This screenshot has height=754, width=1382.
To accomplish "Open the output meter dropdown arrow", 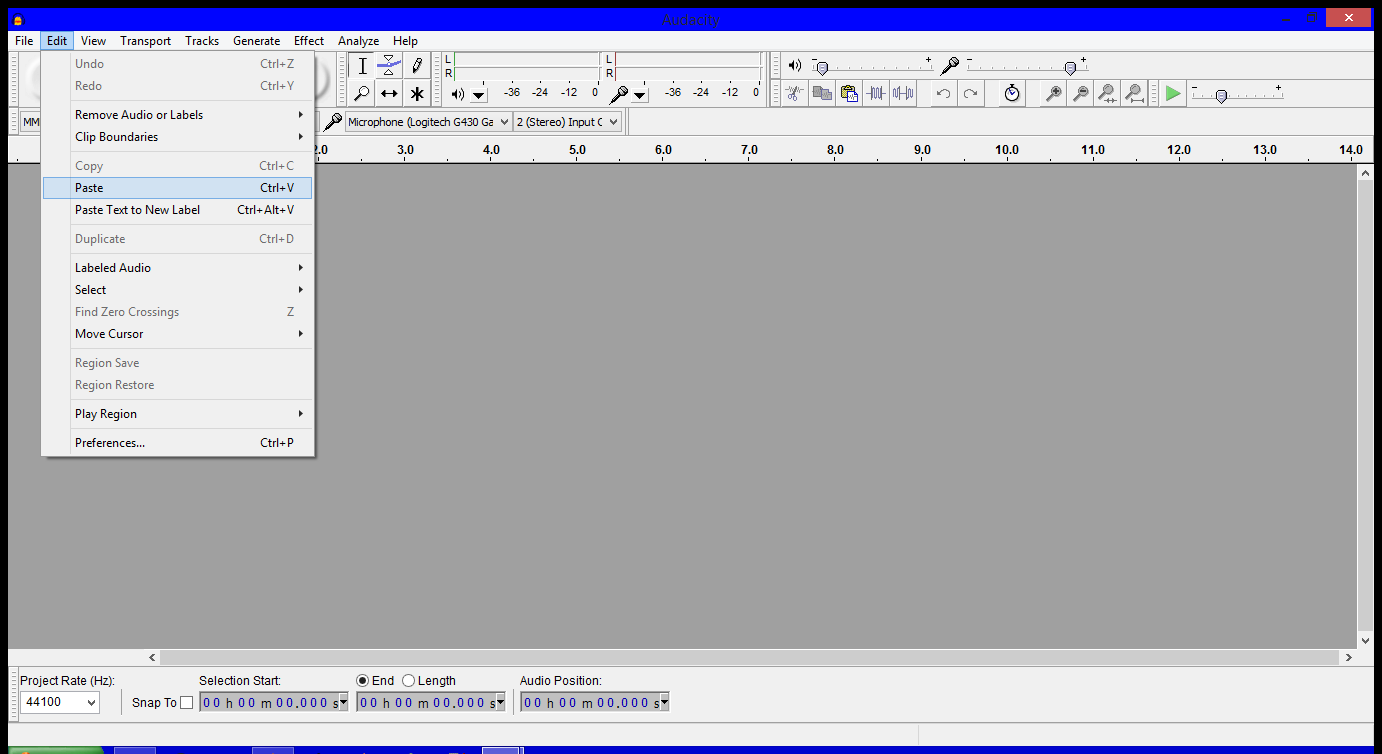I will pyautogui.click(x=479, y=95).
